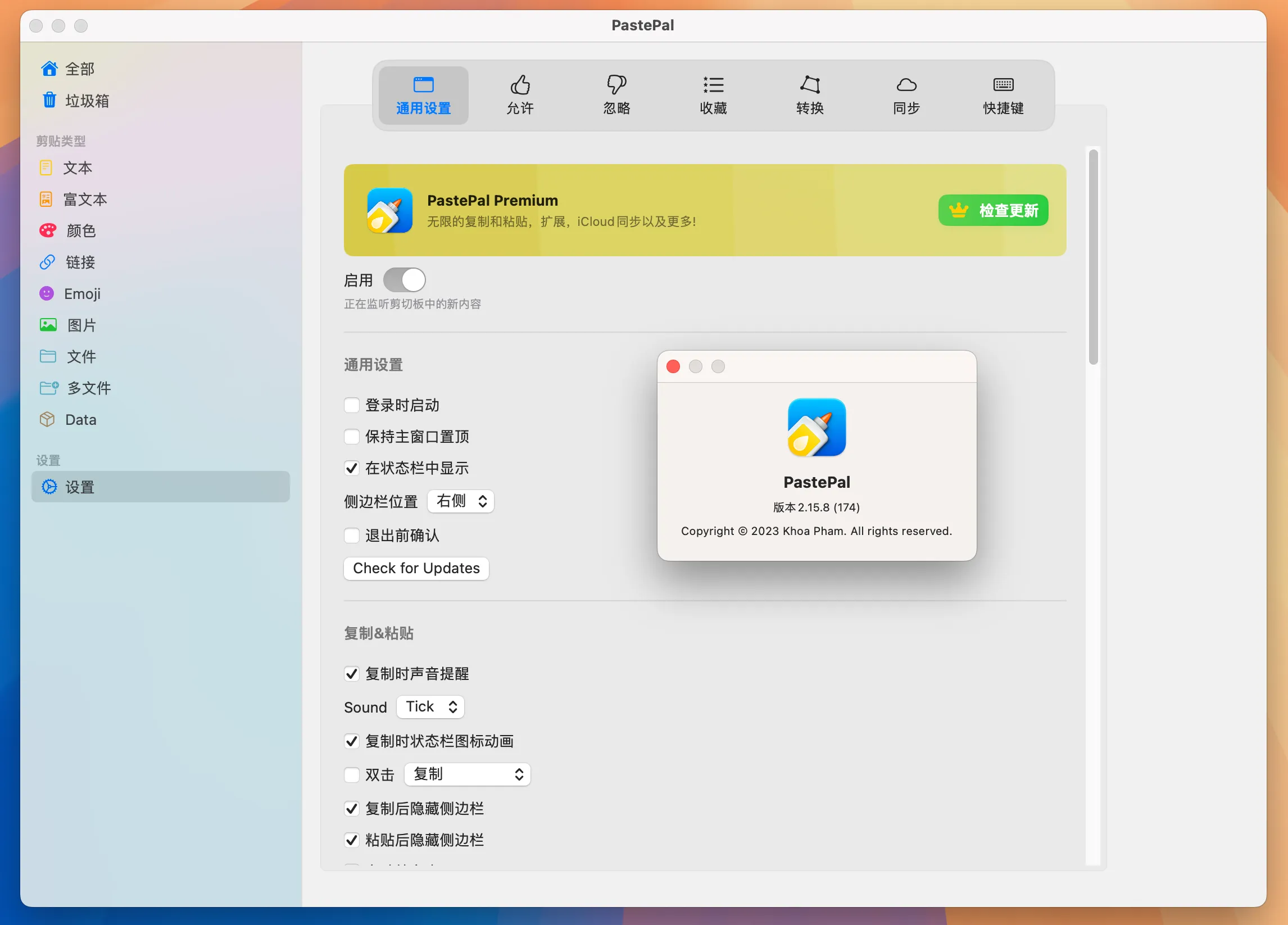Image resolution: width=1288 pixels, height=925 pixels.
Task: Open the 侧边栏位置 右侧 dropdown
Action: point(461,501)
